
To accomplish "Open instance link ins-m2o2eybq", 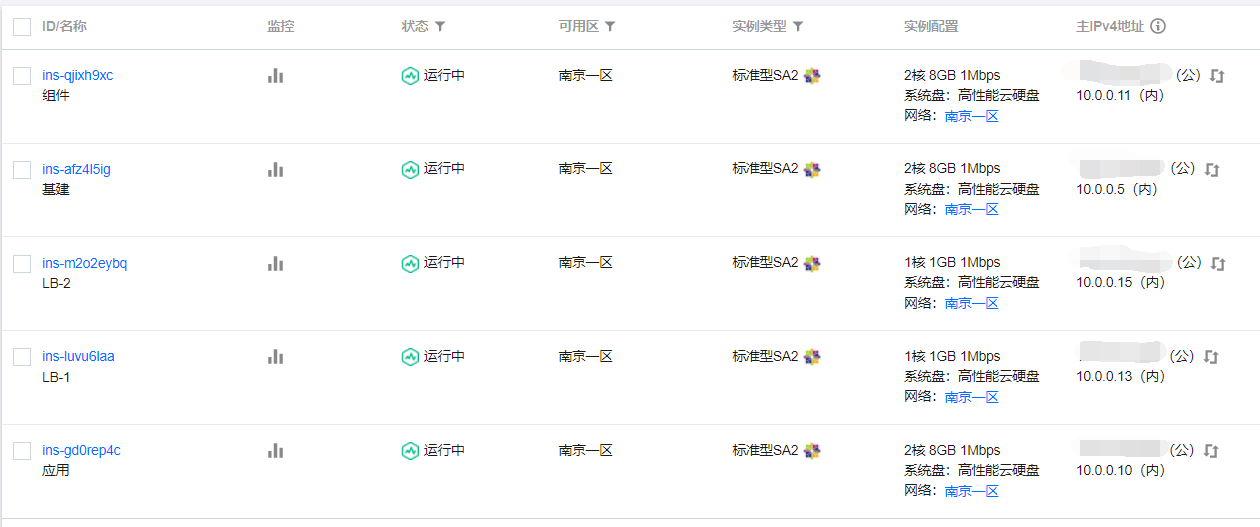I will [85, 263].
